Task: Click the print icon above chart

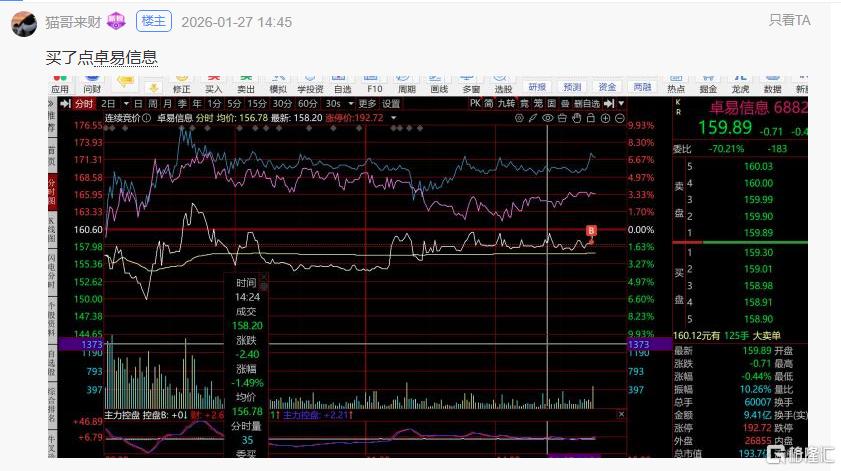Action: pos(562,118)
